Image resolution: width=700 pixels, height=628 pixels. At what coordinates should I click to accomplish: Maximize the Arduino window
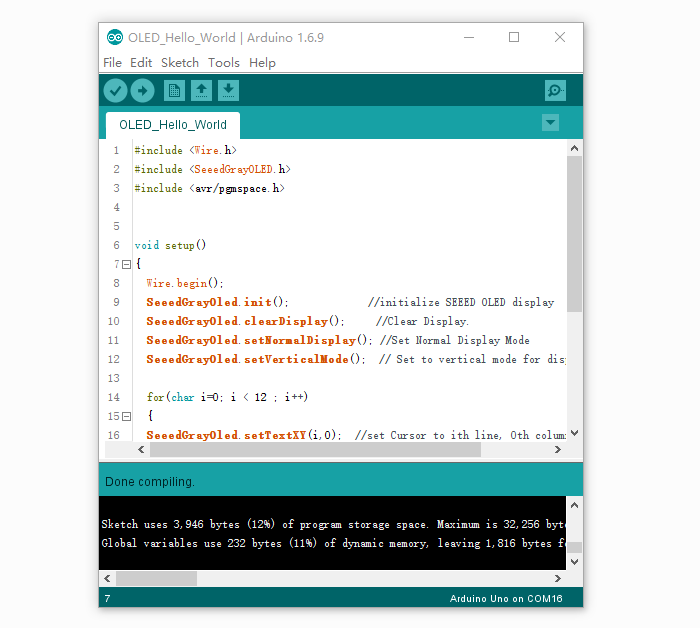tap(514, 37)
